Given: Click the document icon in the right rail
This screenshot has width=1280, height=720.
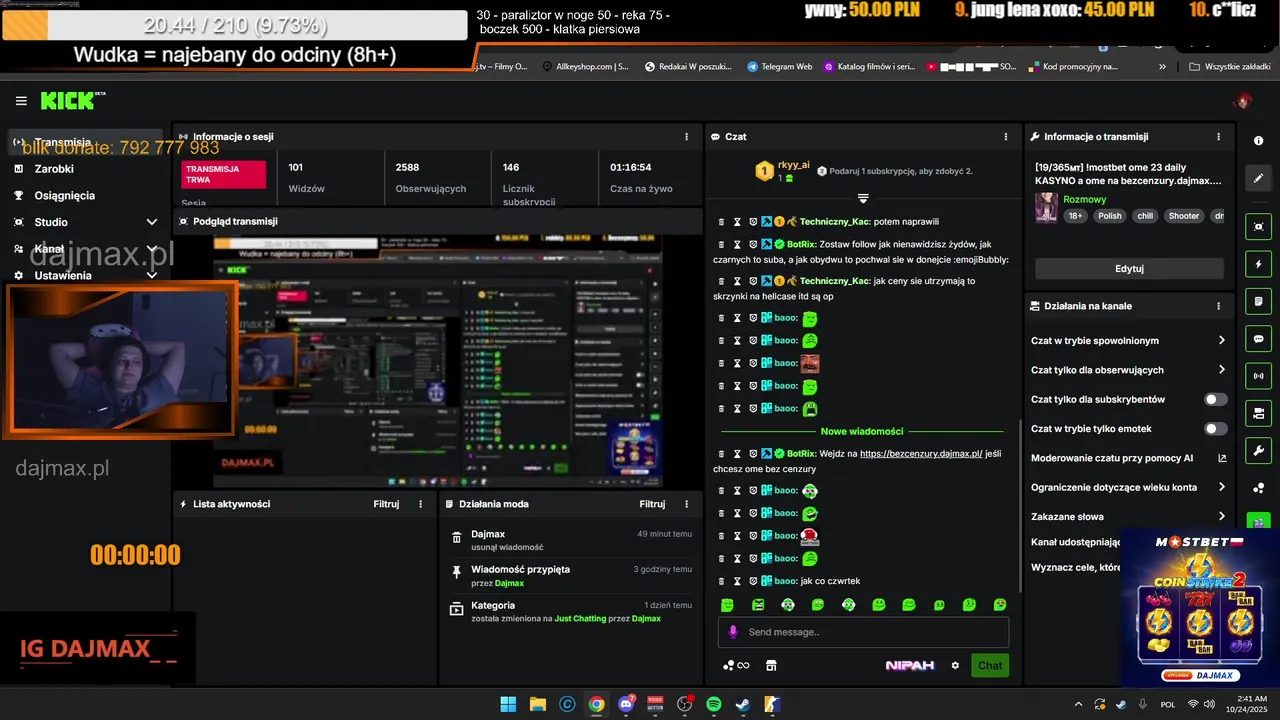Looking at the screenshot, I should click(x=1259, y=302).
